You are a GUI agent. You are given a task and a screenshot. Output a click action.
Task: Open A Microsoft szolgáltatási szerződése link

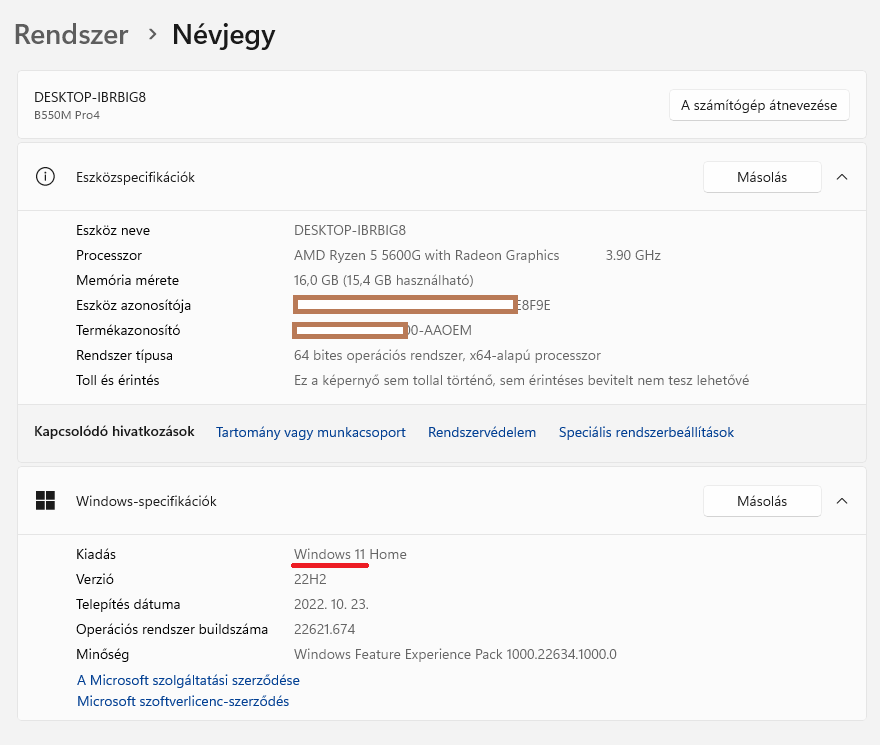(x=188, y=680)
